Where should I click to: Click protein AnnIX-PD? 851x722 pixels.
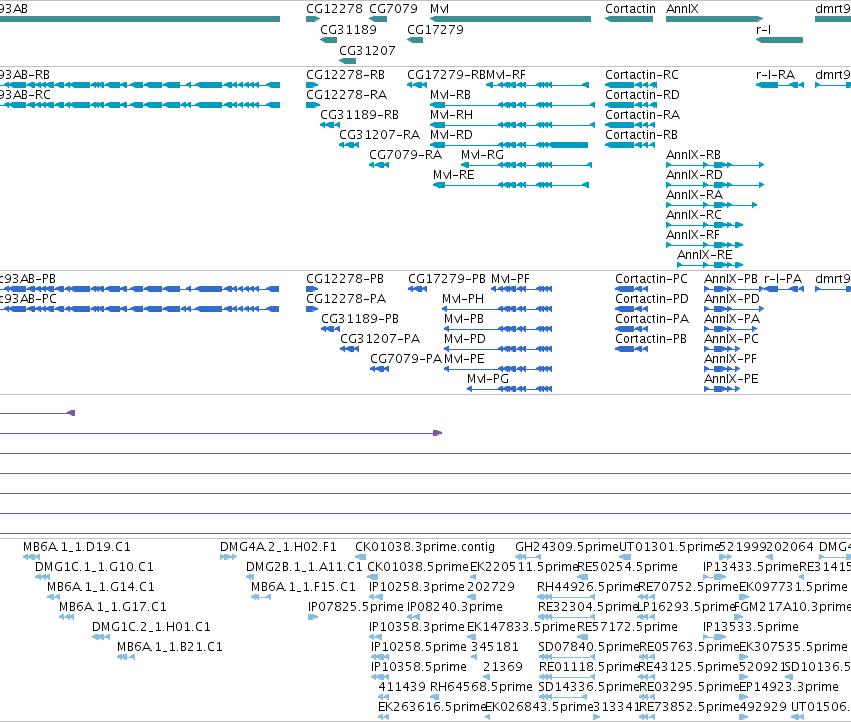pos(732,299)
